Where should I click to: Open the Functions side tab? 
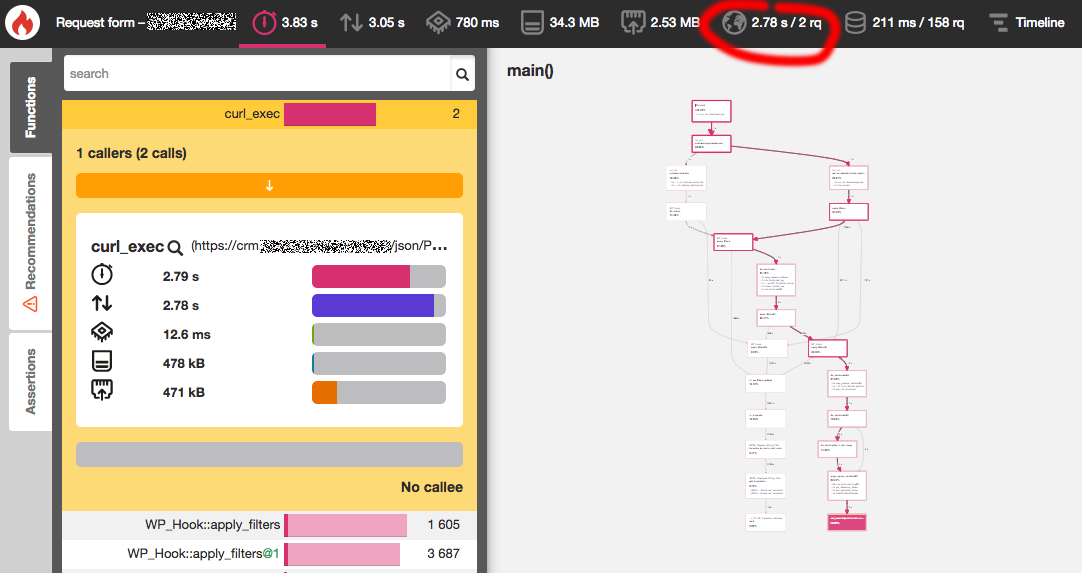(x=30, y=107)
